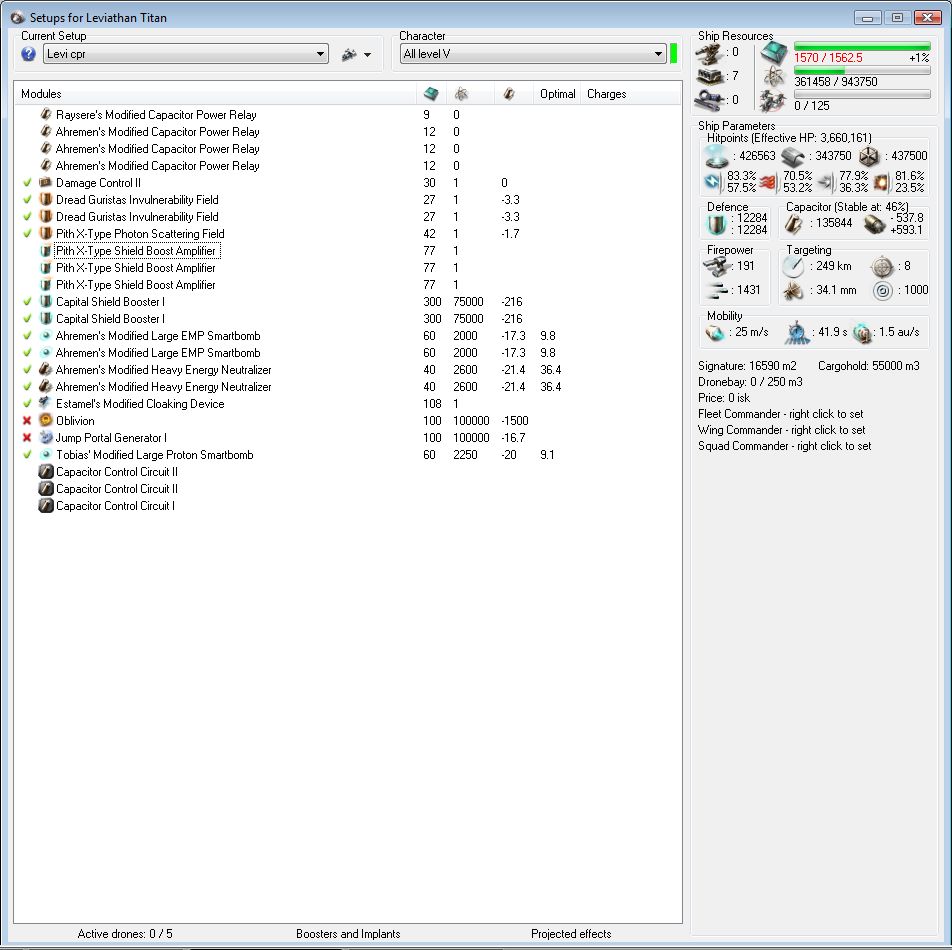The image size is (952, 950).
Task: Click the armor hitpoints icon beside 343750
Action: (x=793, y=157)
